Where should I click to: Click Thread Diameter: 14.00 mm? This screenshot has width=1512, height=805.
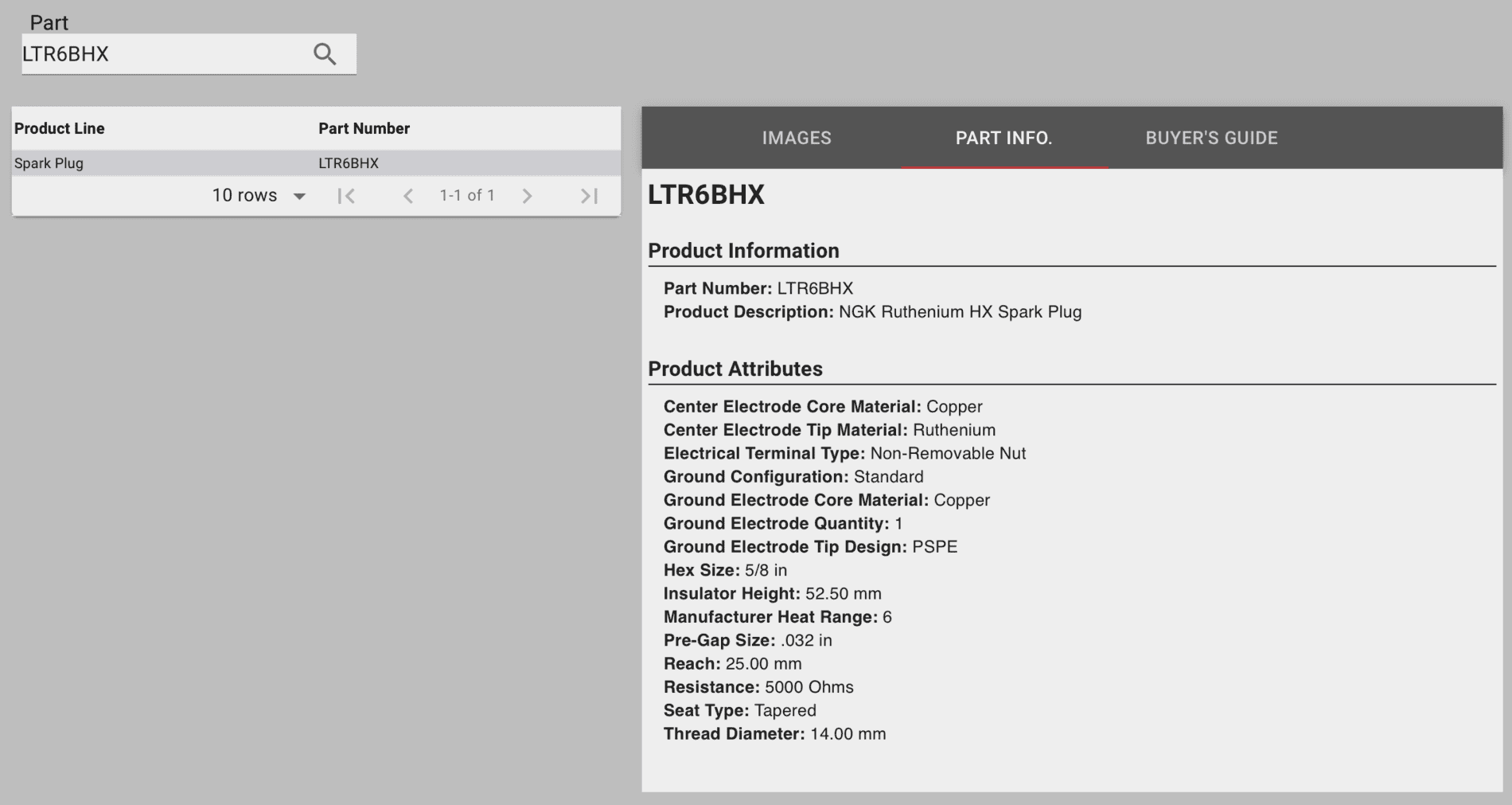774,734
